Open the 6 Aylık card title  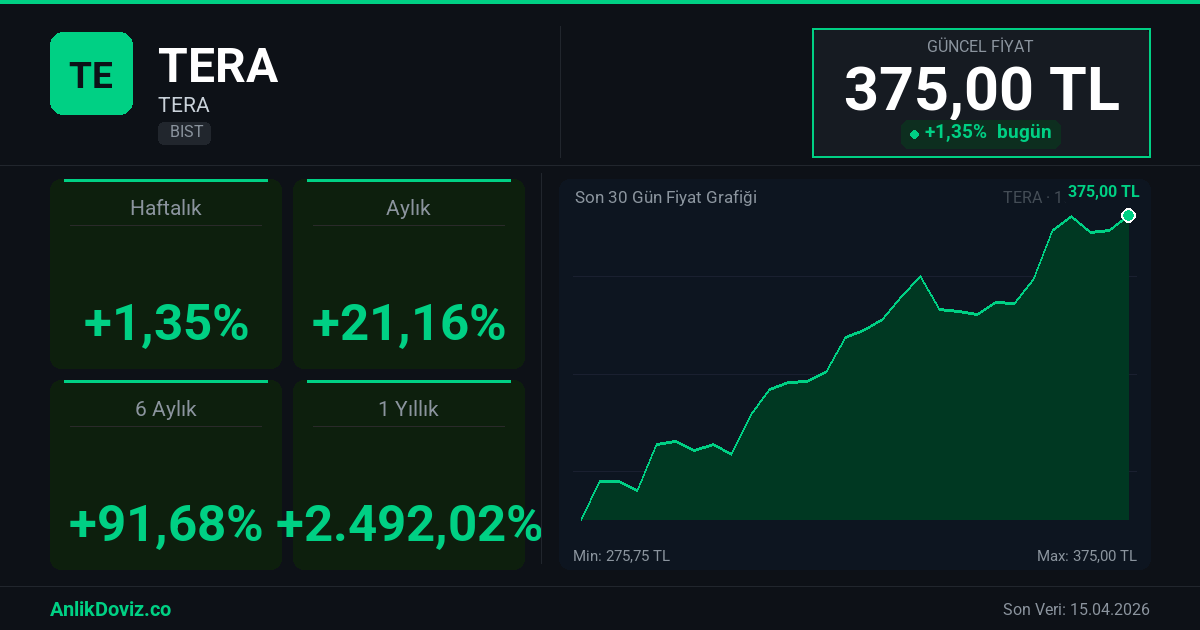(x=166, y=409)
